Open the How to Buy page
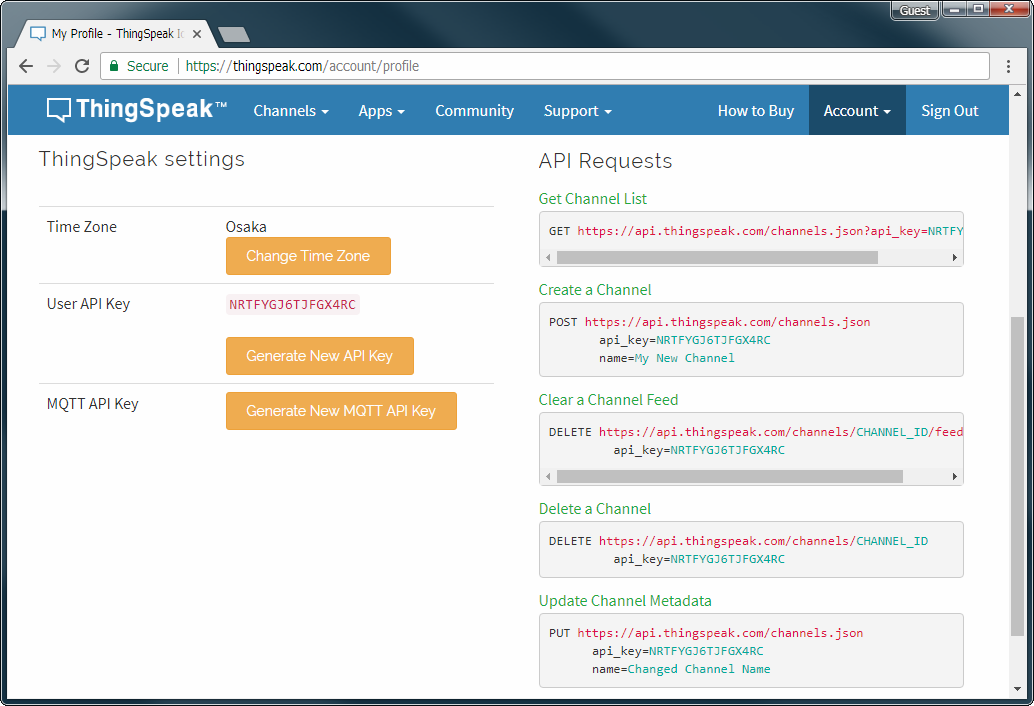Image resolution: width=1034 pixels, height=706 pixels. (x=756, y=111)
